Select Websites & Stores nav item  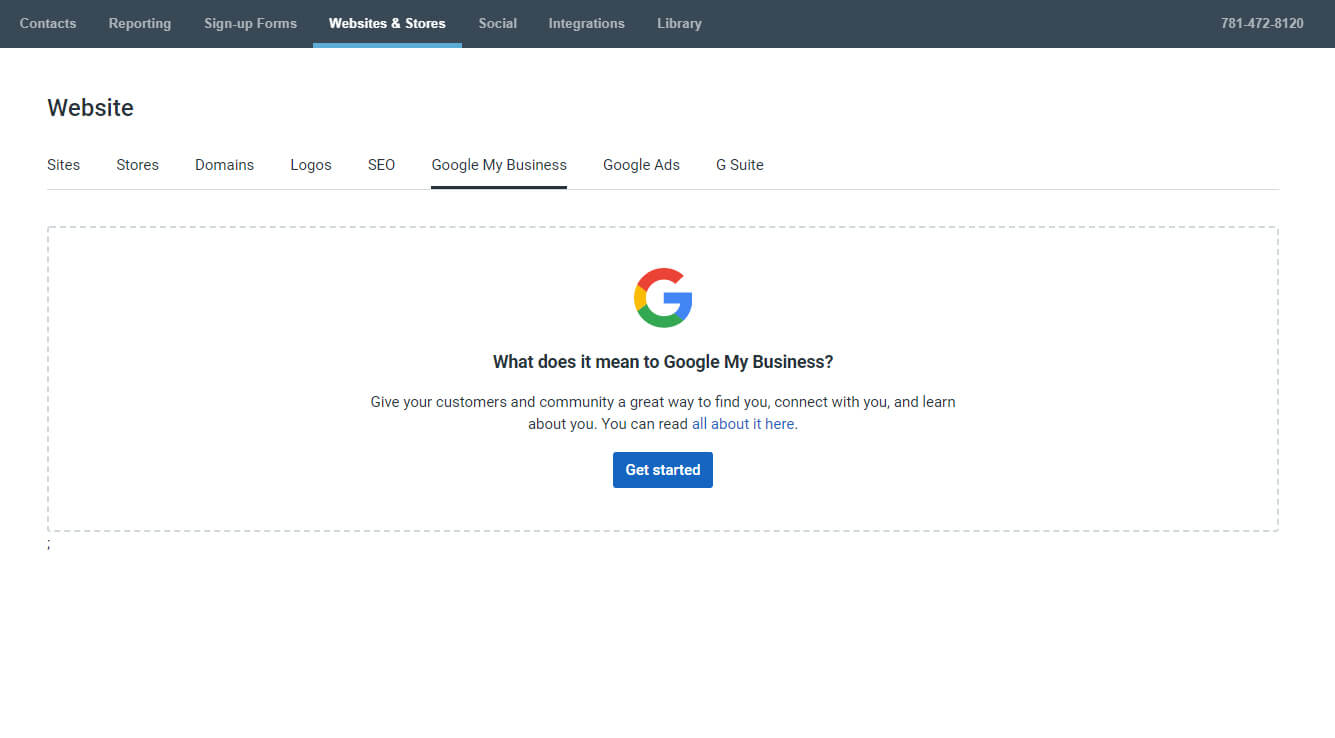(387, 23)
